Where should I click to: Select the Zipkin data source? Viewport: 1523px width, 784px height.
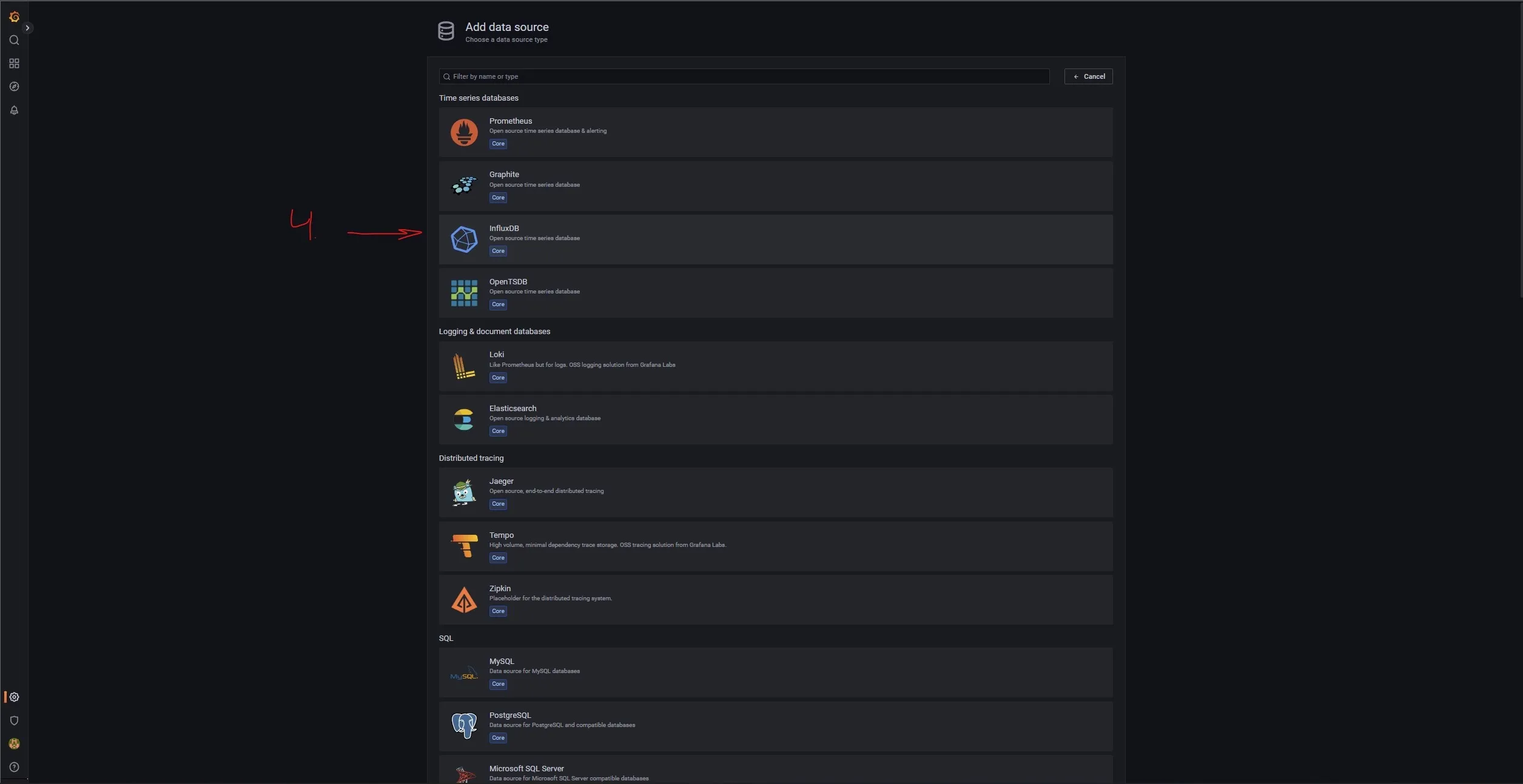(775, 600)
